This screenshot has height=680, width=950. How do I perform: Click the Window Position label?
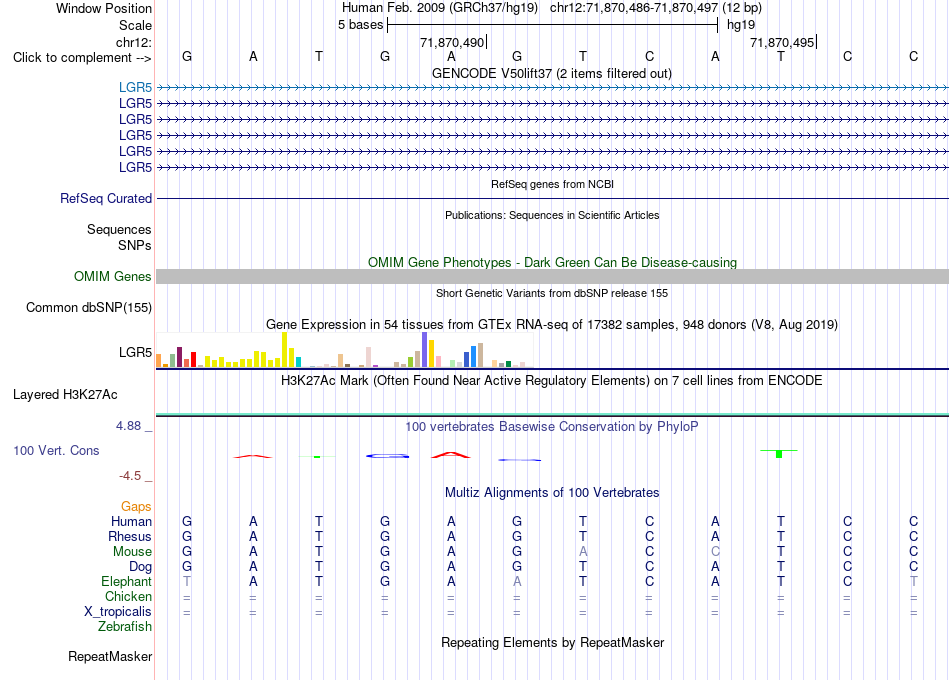[104, 8]
